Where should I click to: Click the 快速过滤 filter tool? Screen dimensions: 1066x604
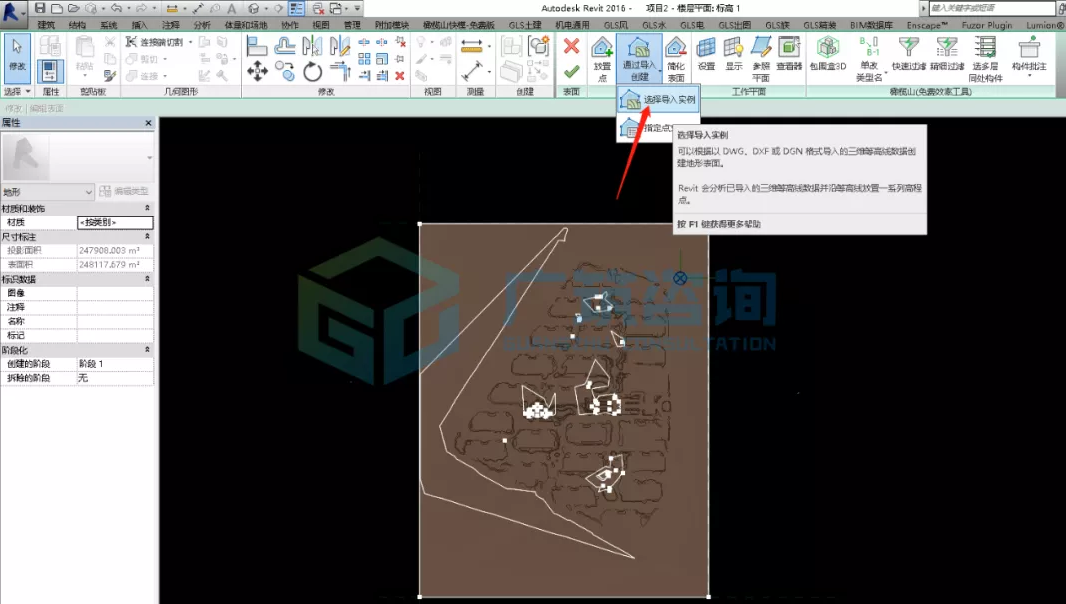909,54
